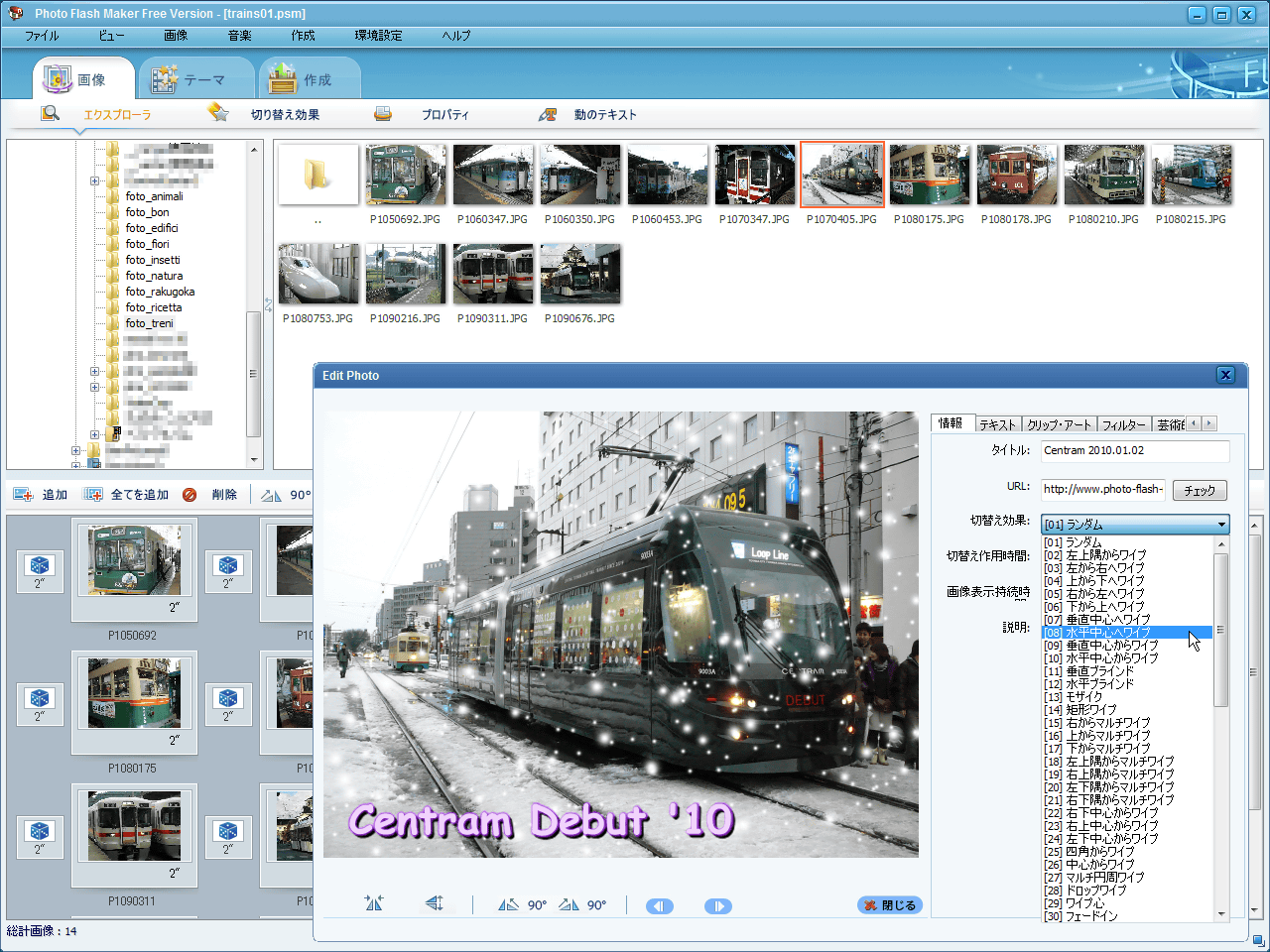1270x952 pixels.
Task: Close the Edit Photo dialog with X
Action: click(x=1225, y=375)
